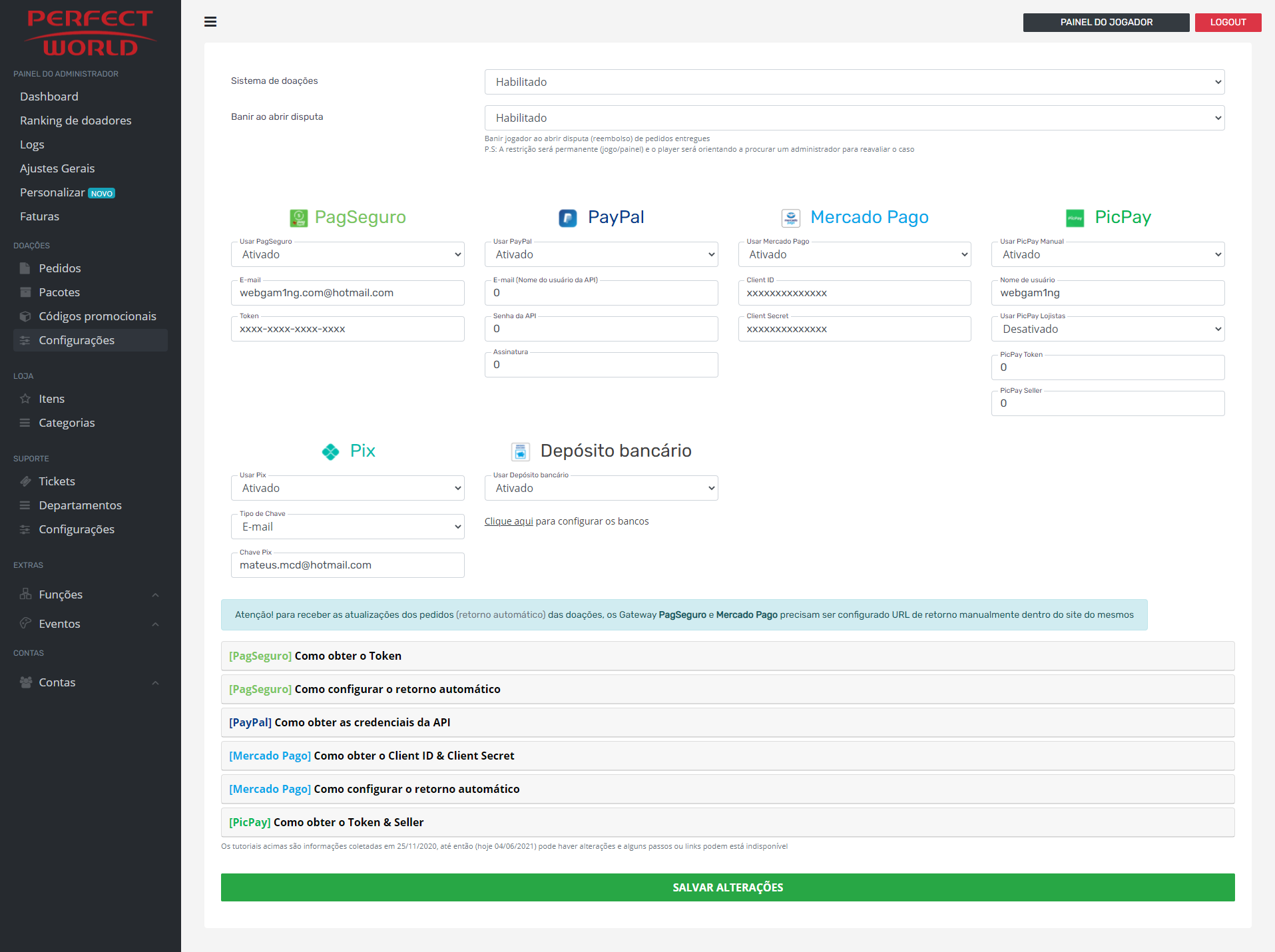Click the PagSeguro E-mail input field
The width and height of the screenshot is (1275, 952).
click(x=348, y=293)
